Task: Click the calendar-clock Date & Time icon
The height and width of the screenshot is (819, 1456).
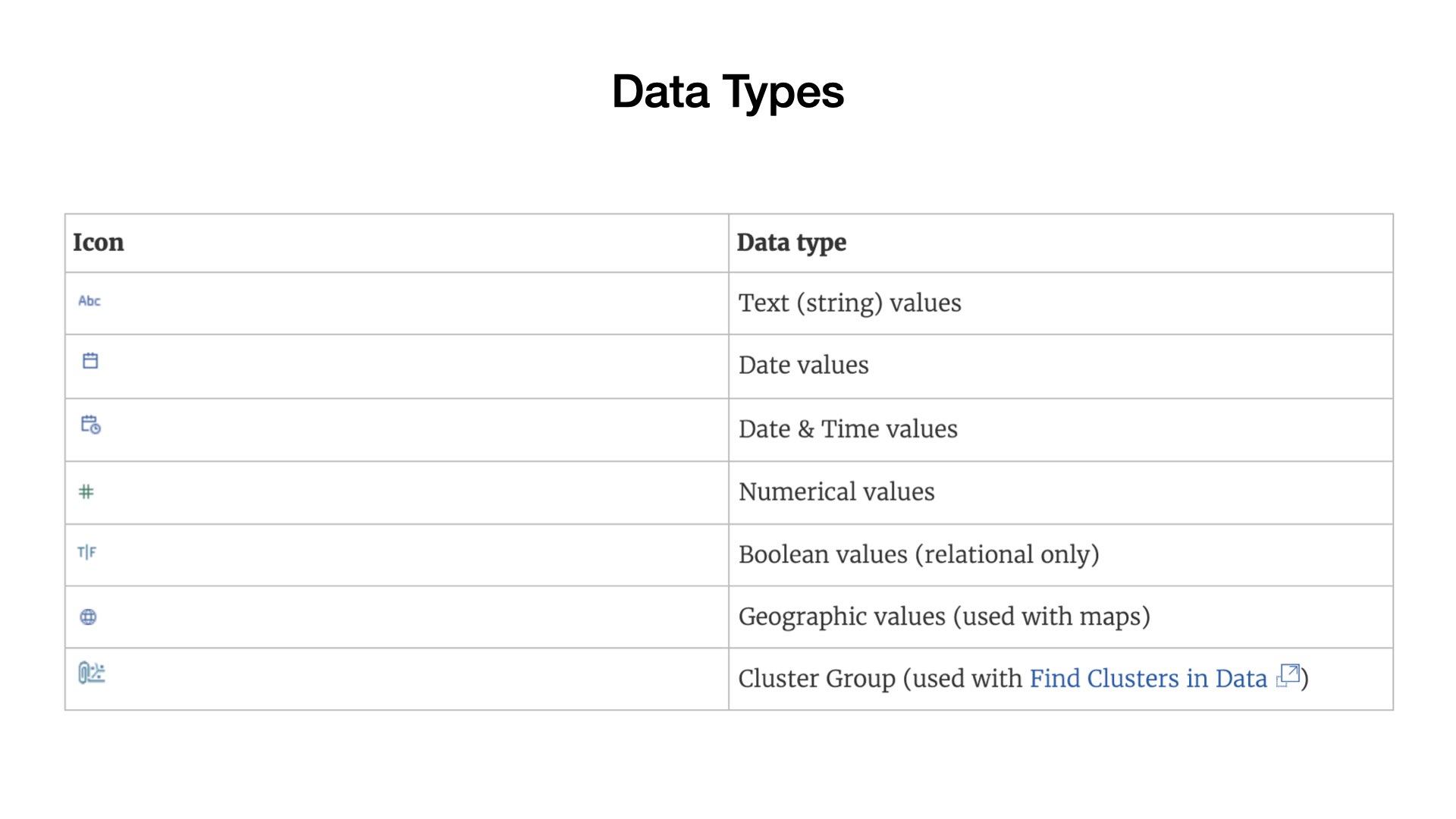Action: click(x=91, y=425)
